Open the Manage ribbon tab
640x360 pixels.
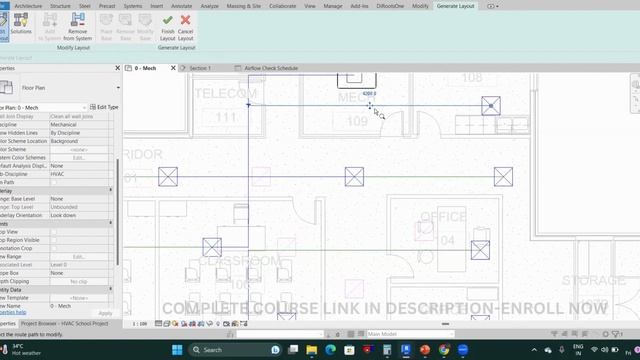[333, 6]
